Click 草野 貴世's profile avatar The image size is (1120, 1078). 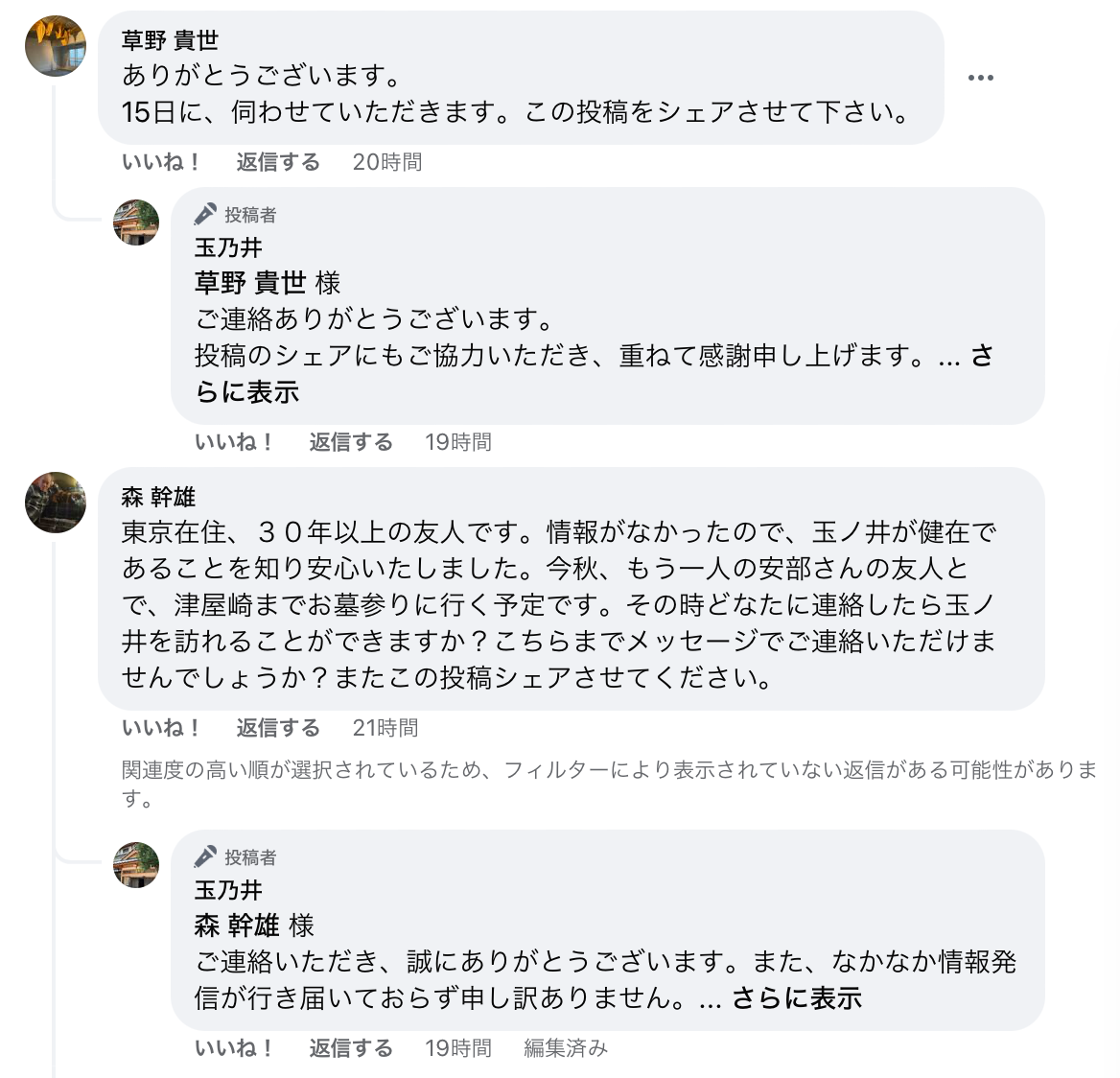pyautogui.click(x=56, y=46)
